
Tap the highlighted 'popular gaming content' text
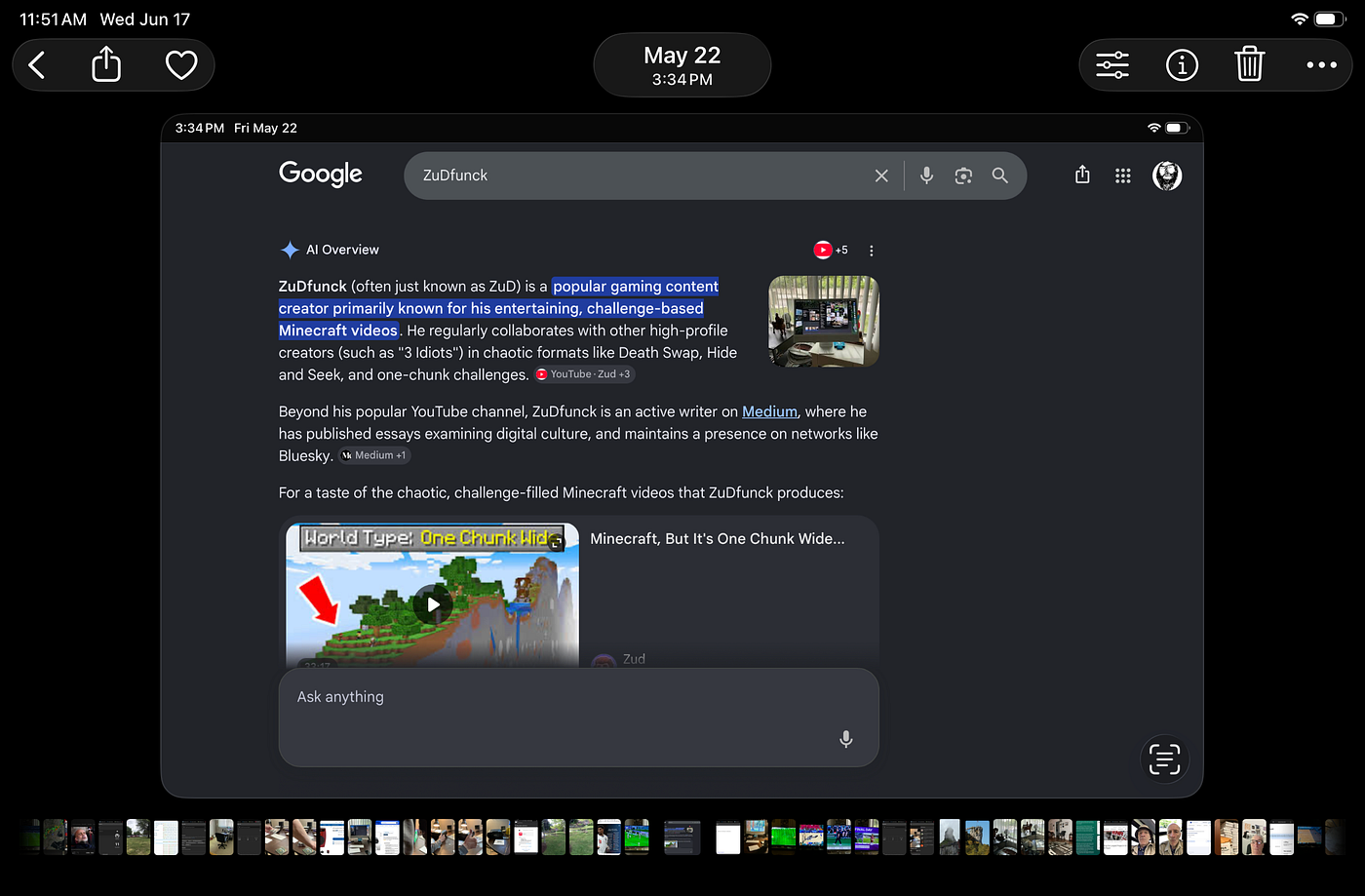tap(636, 286)
